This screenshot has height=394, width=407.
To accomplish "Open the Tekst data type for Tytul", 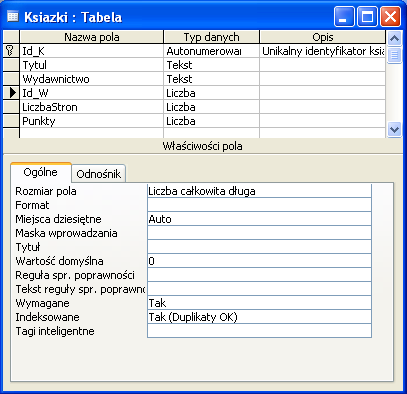I will coord(211,65).
